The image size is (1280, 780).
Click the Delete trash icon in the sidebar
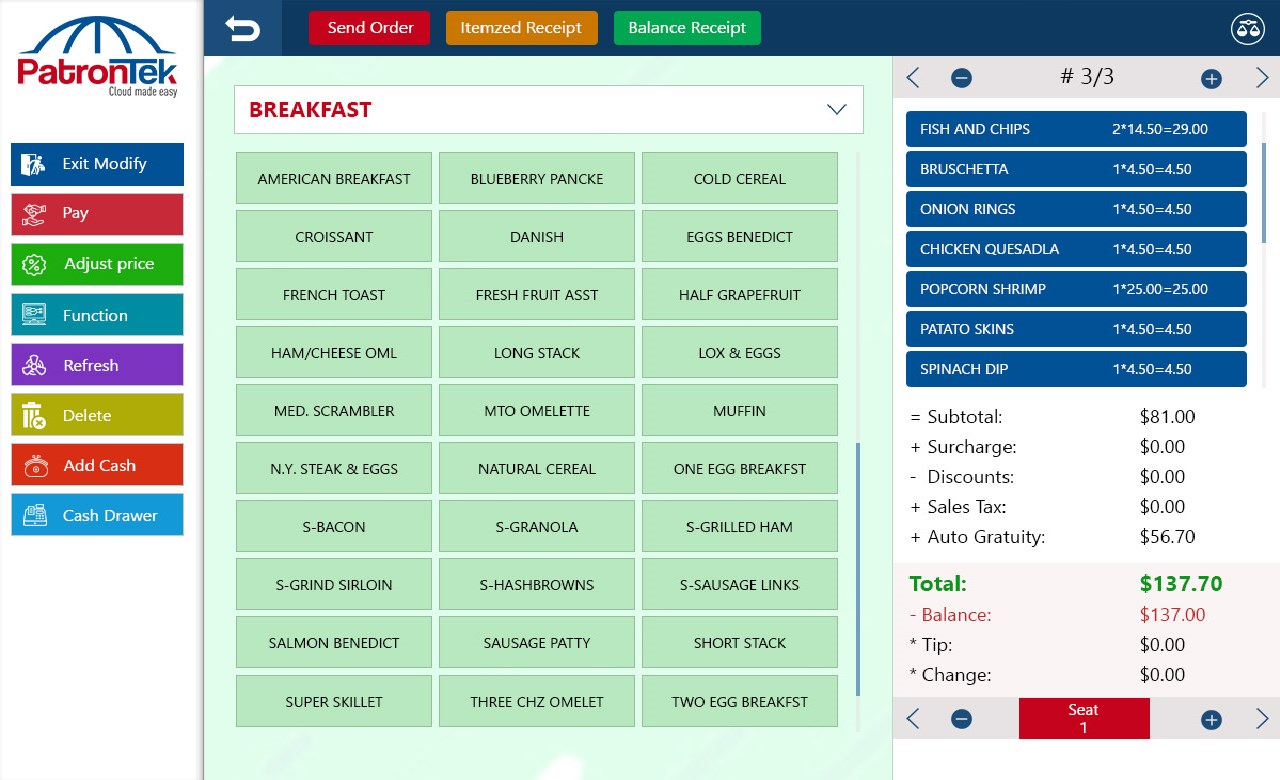[34, 415]
